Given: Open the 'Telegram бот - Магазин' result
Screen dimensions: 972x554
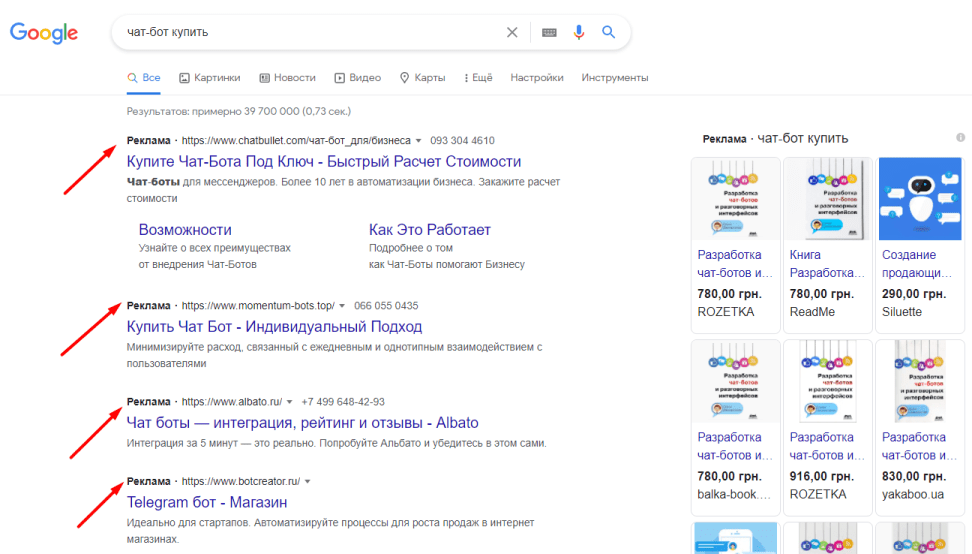Looking at the screenshot, I should pyautogui.click(x=207, y=502).
